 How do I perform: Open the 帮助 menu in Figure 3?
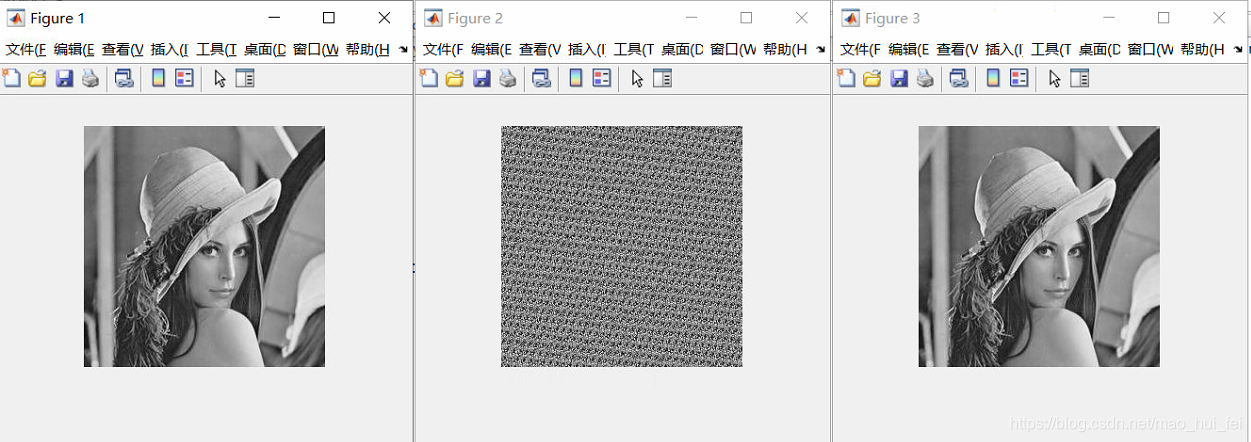tap(1201, 50)
